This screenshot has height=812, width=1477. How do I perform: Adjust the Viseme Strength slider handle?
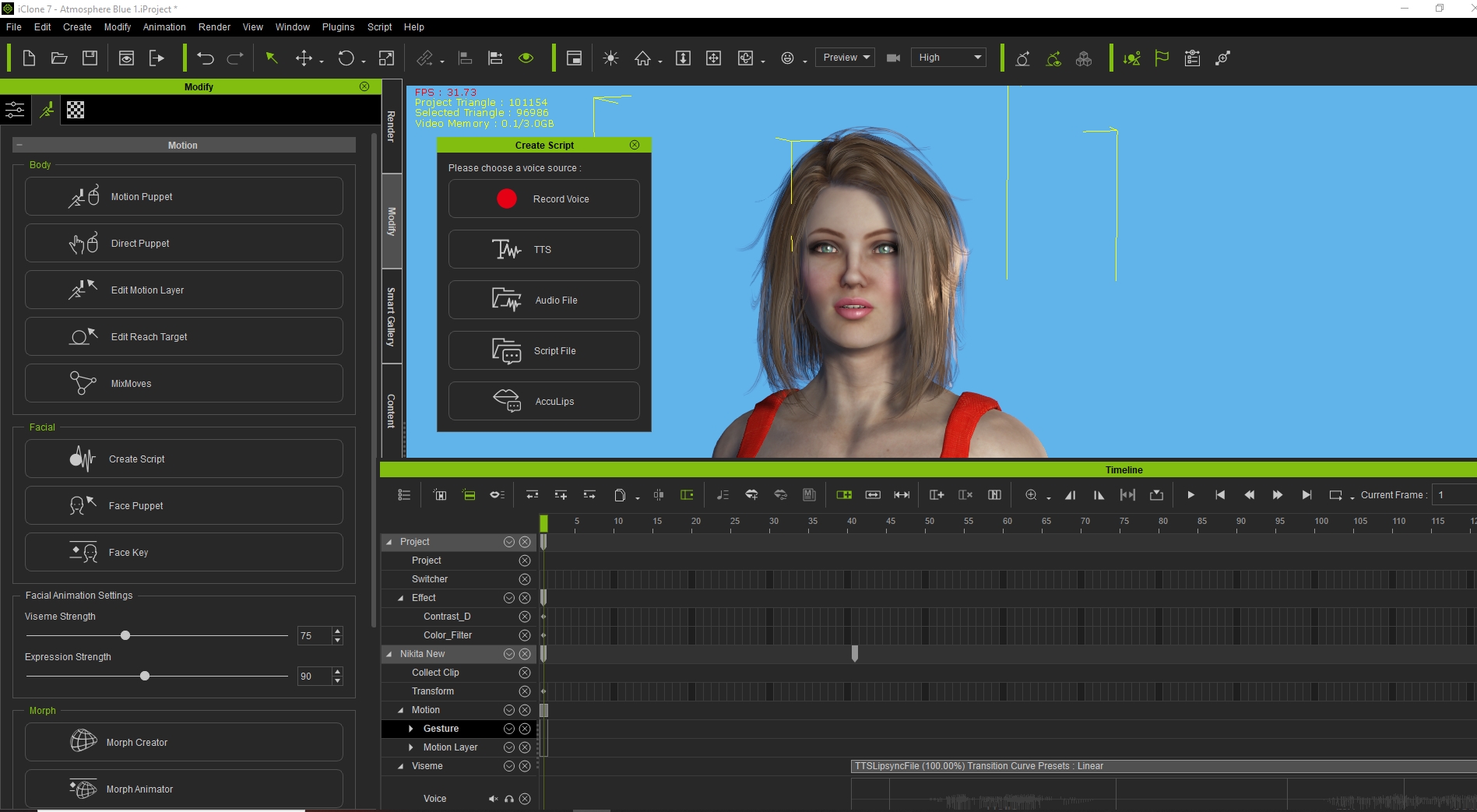point(125,635)
